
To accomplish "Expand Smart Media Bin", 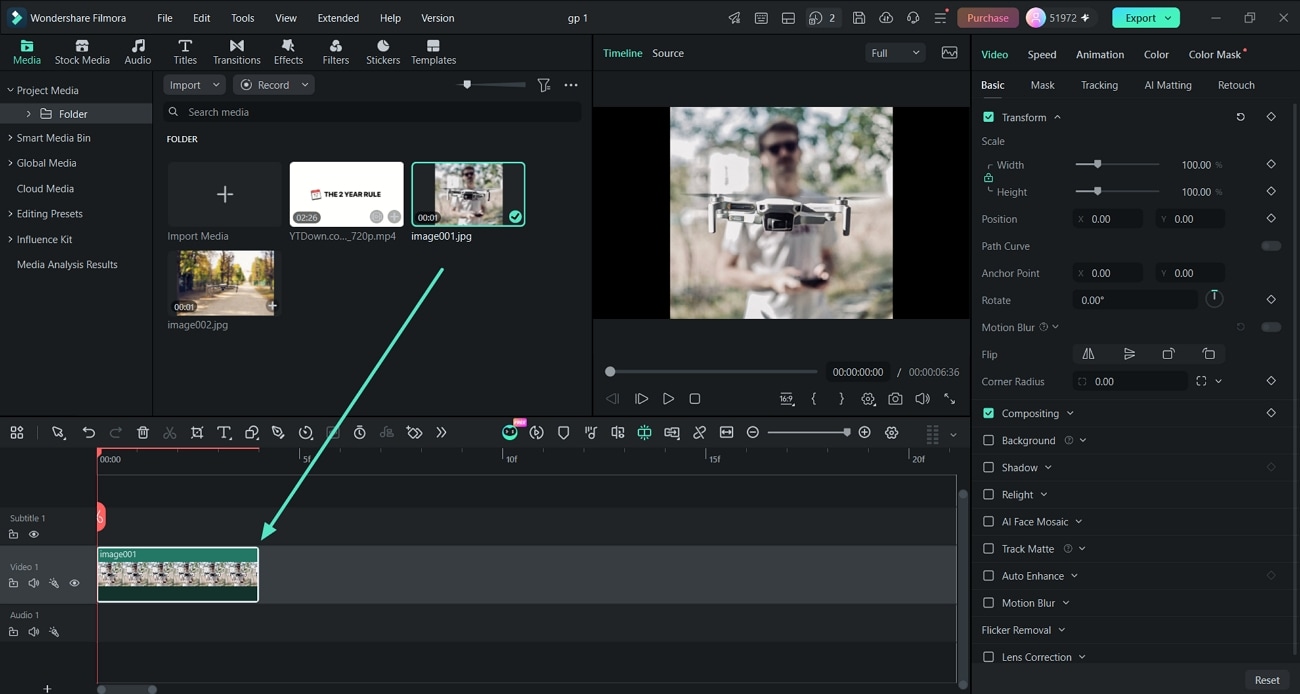I will click(10, 138).
